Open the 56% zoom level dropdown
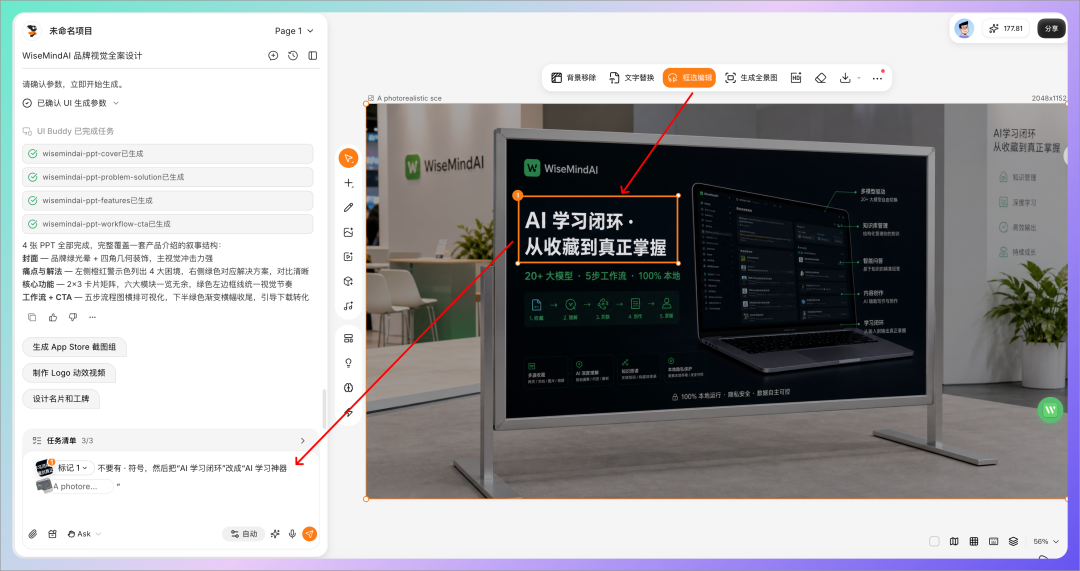 [1046, 541]
